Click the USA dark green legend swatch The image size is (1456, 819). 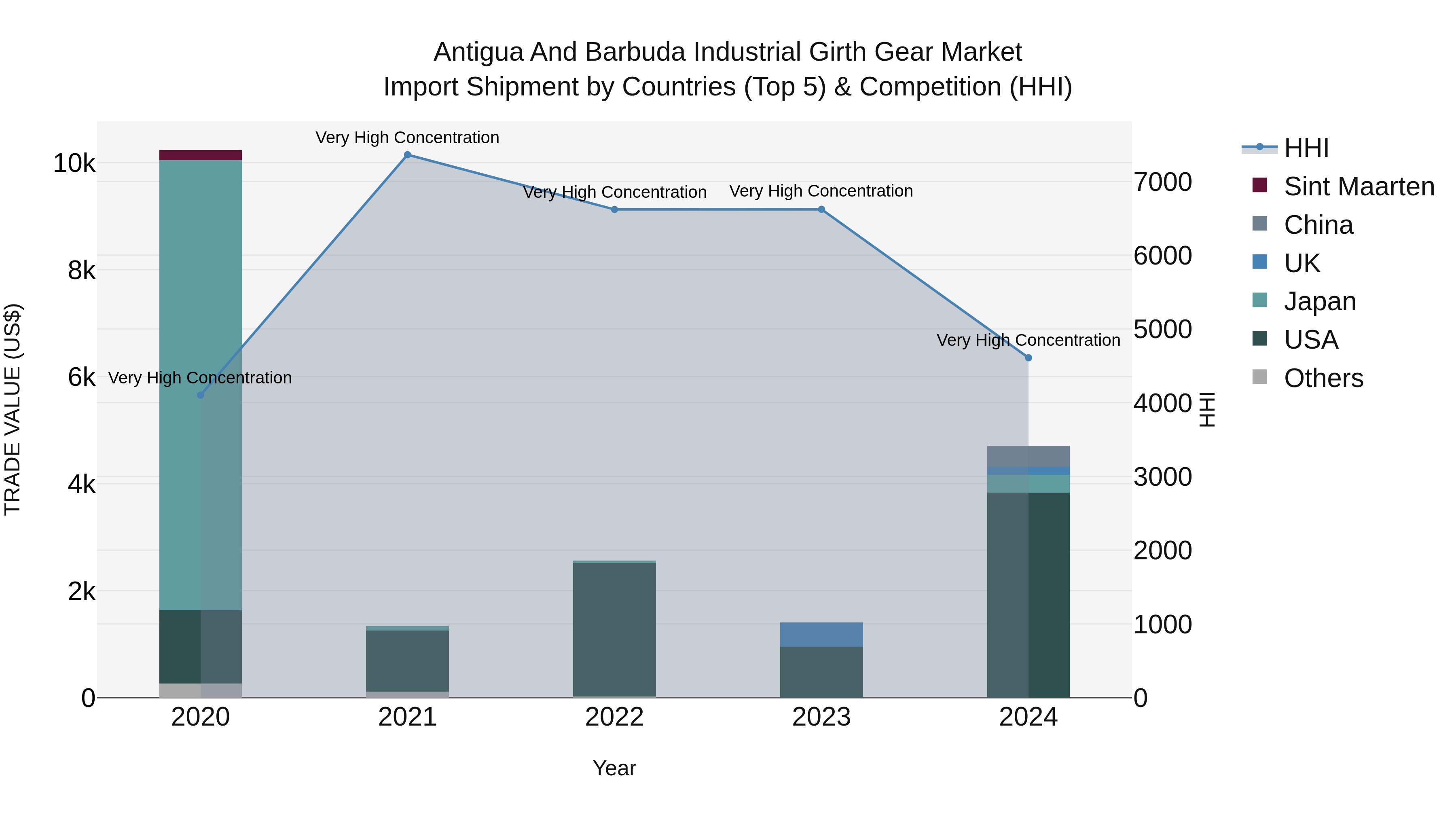click(1260, 339)
